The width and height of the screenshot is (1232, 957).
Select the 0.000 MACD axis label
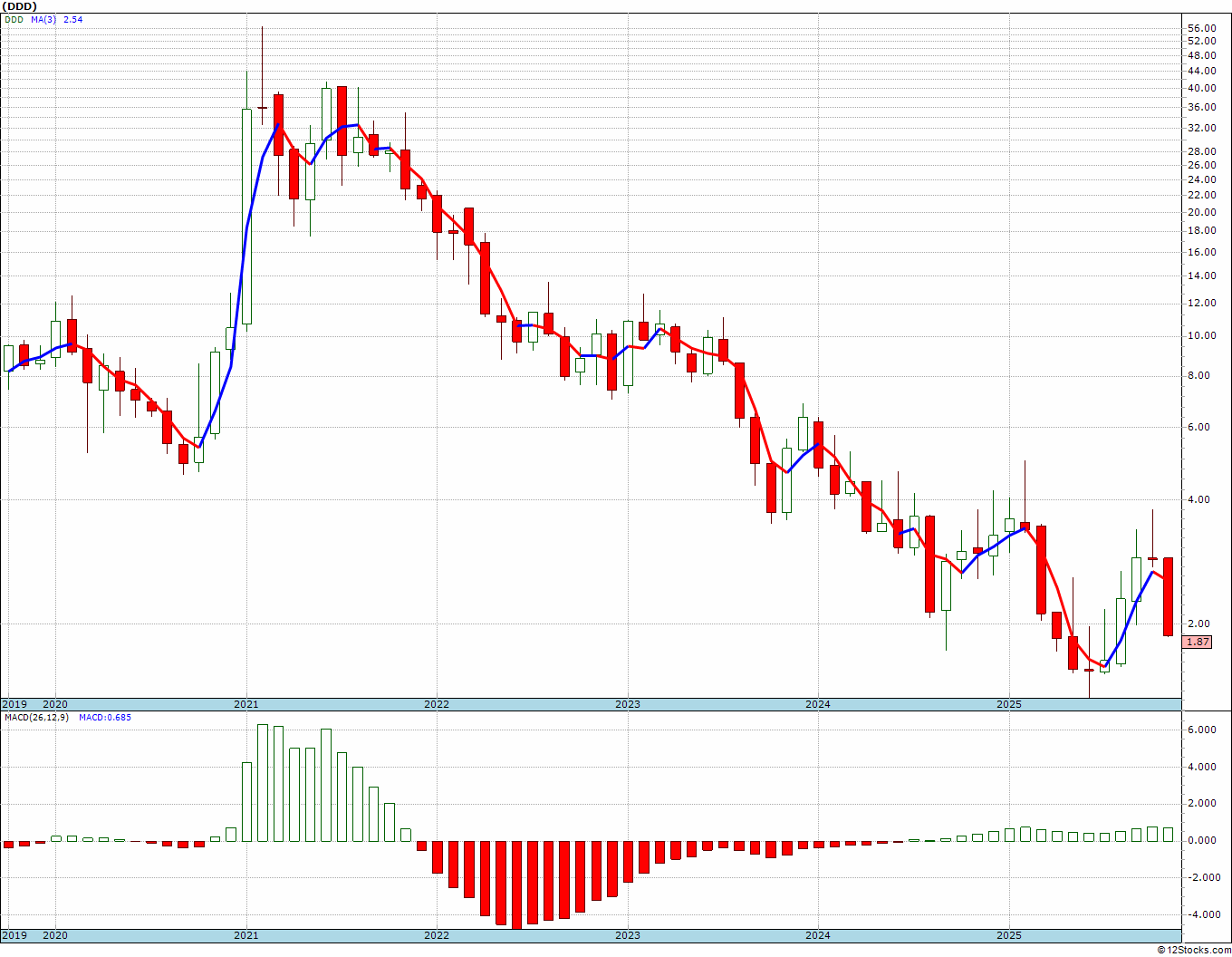tap(1201, 840)
